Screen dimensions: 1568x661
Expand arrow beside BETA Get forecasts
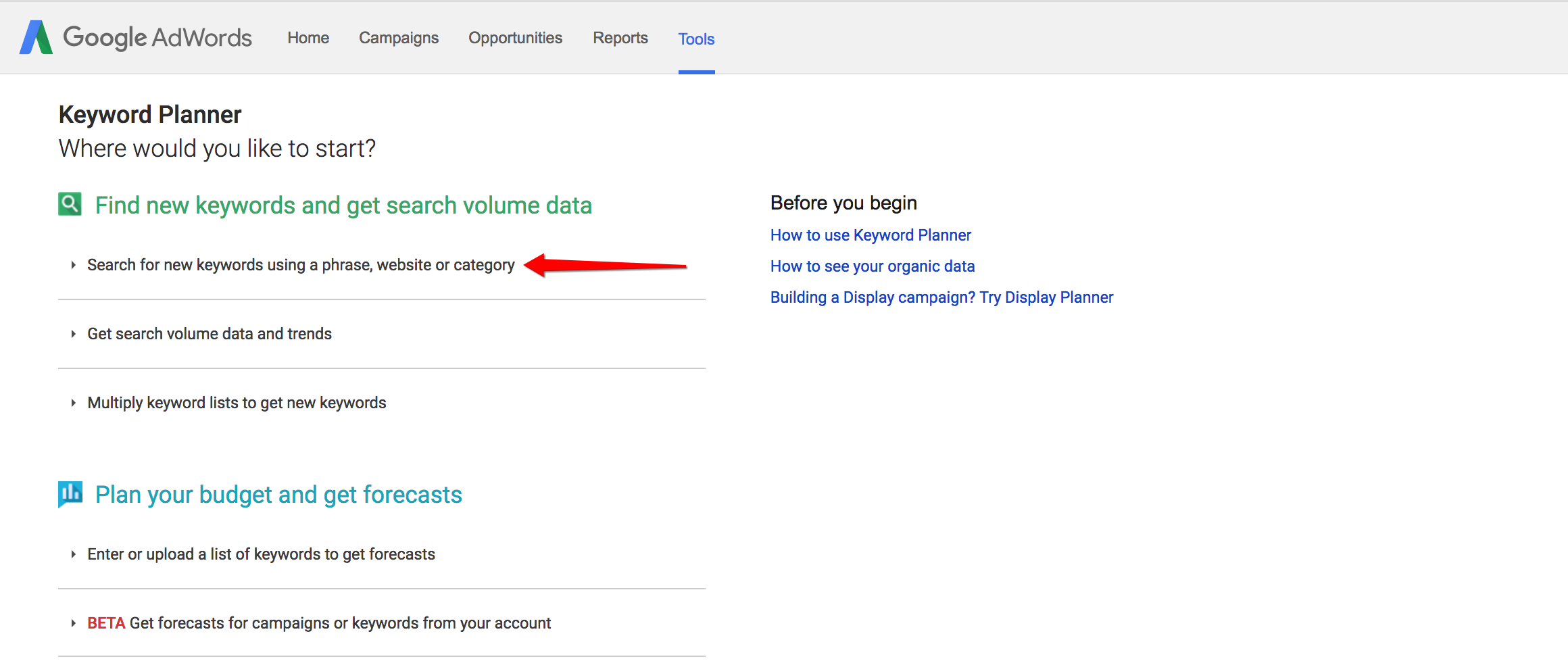click(73, 623)
